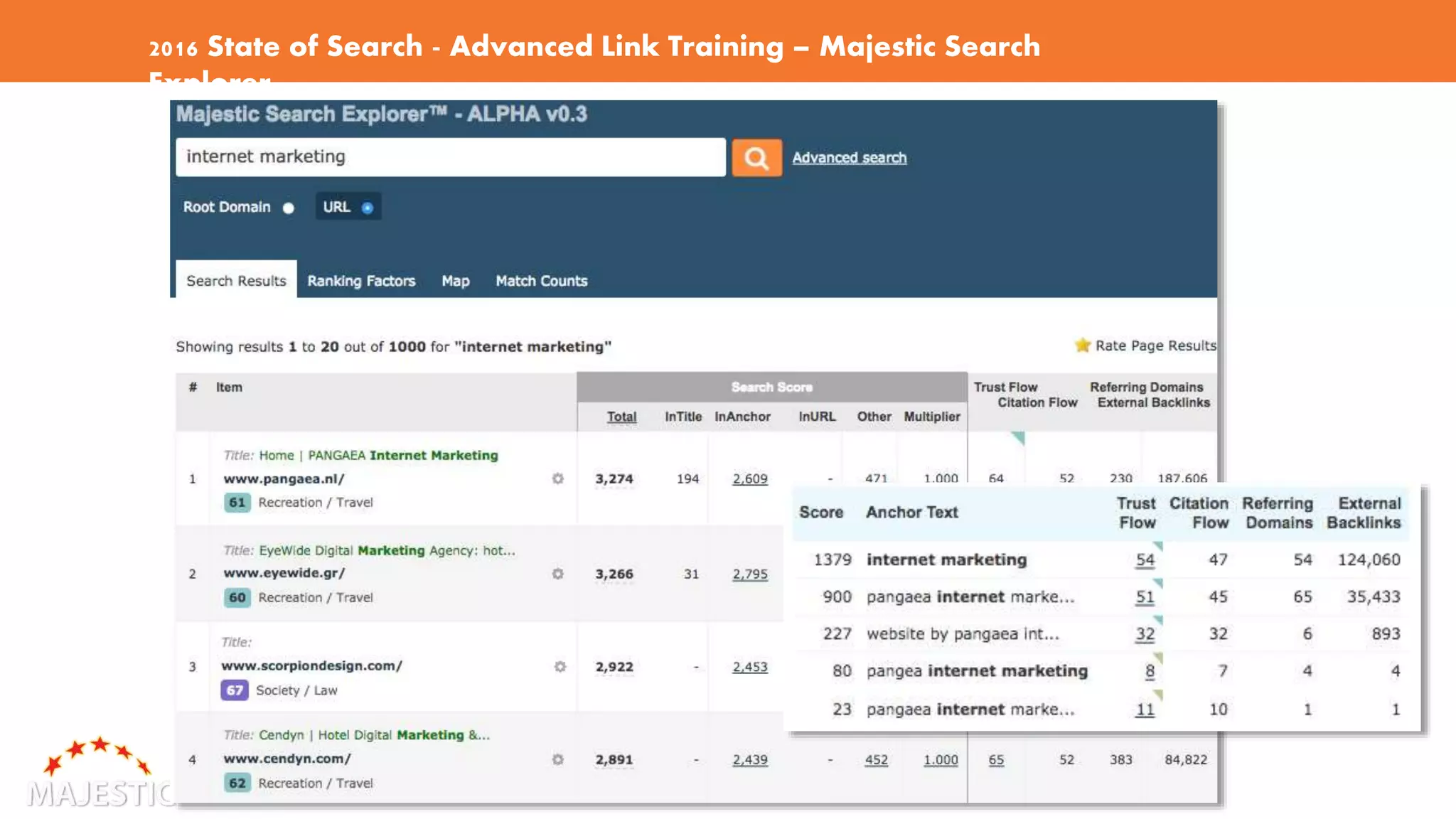Click the Other value 452
The image size is (1456, 819).
pos(876,760)
